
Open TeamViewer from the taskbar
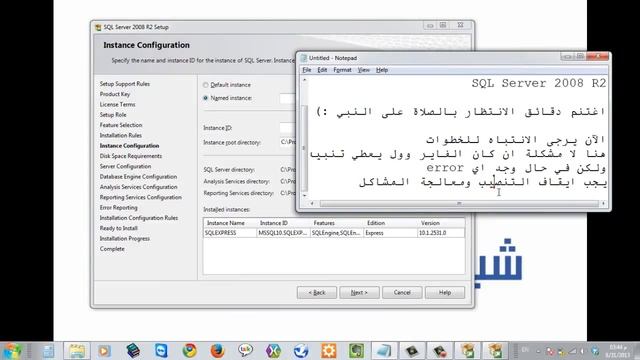(x=161, y=351)
